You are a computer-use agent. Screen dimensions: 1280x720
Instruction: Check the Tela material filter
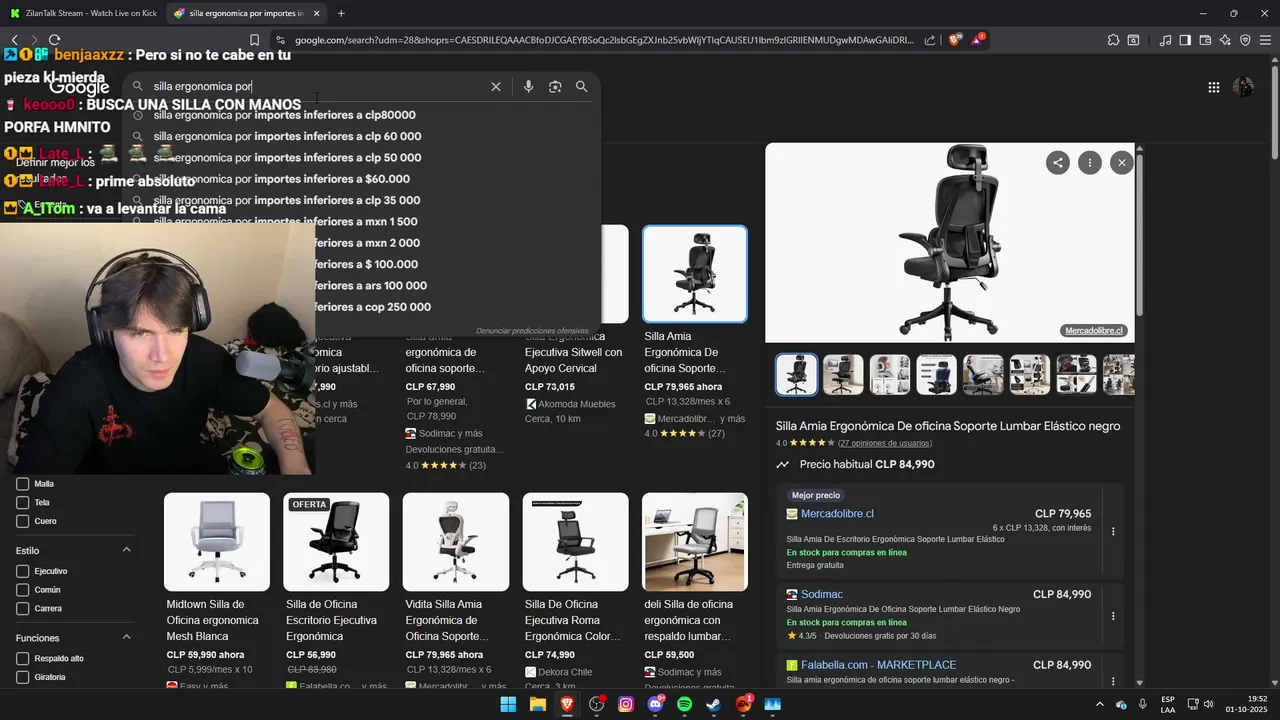pos(22,502)
